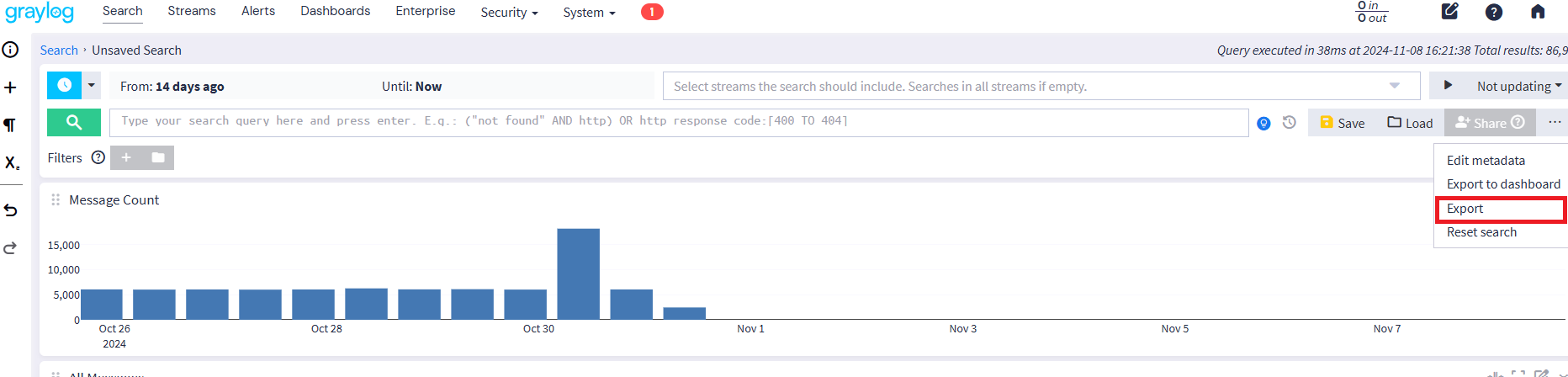
Task: Undo the last search change
Action: [10, 210]
